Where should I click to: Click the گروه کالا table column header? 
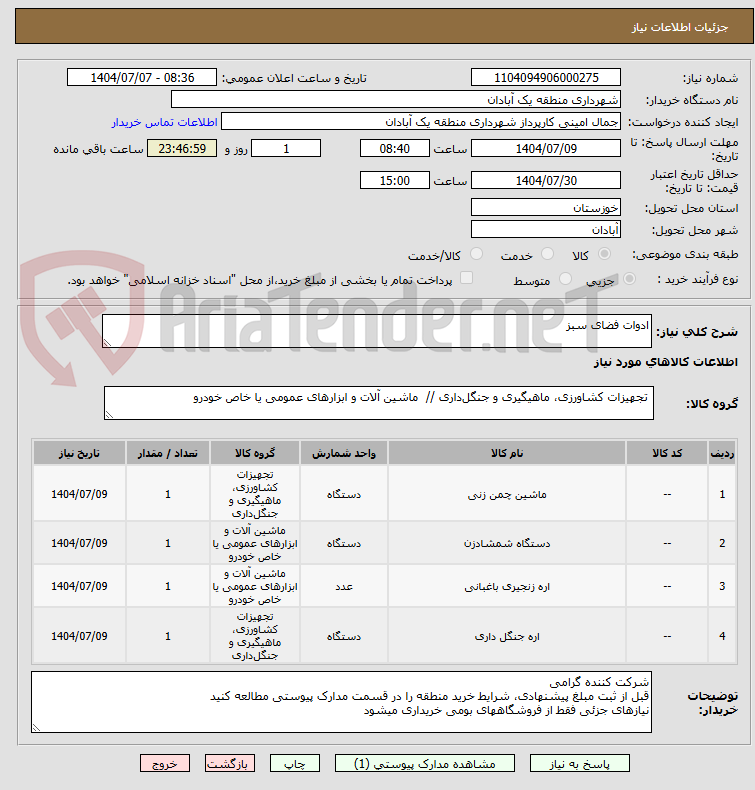pos(255,453)
